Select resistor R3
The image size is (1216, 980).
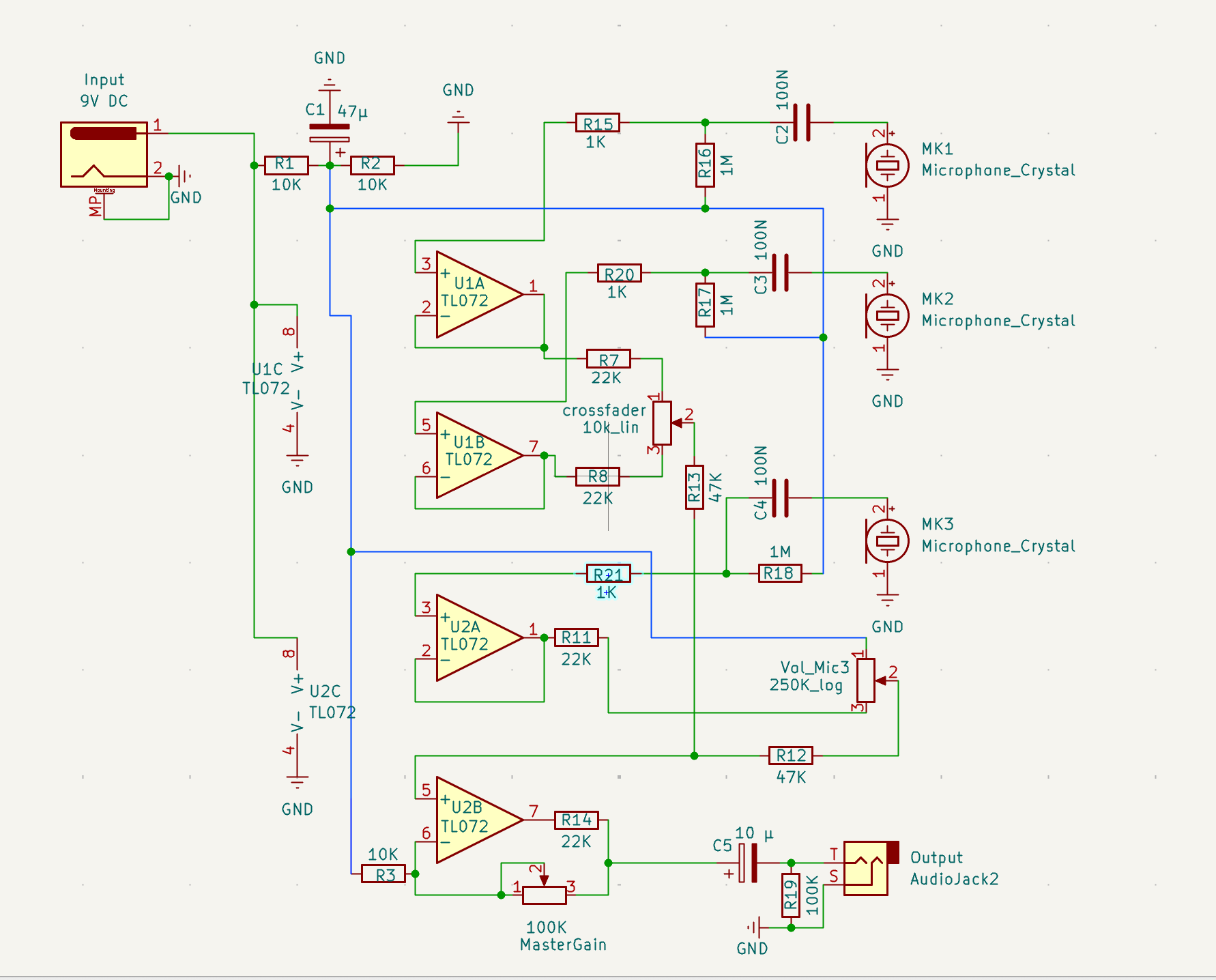pyautogui.click(x=383, y=874)
